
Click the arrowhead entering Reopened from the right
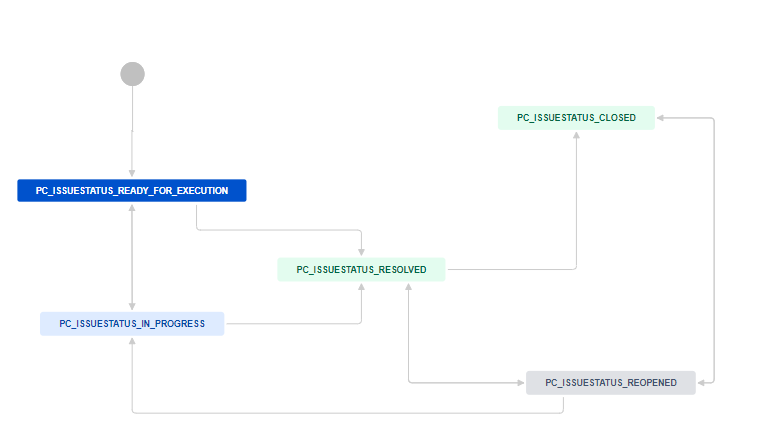pyautogui.click(x=702, y=382)
